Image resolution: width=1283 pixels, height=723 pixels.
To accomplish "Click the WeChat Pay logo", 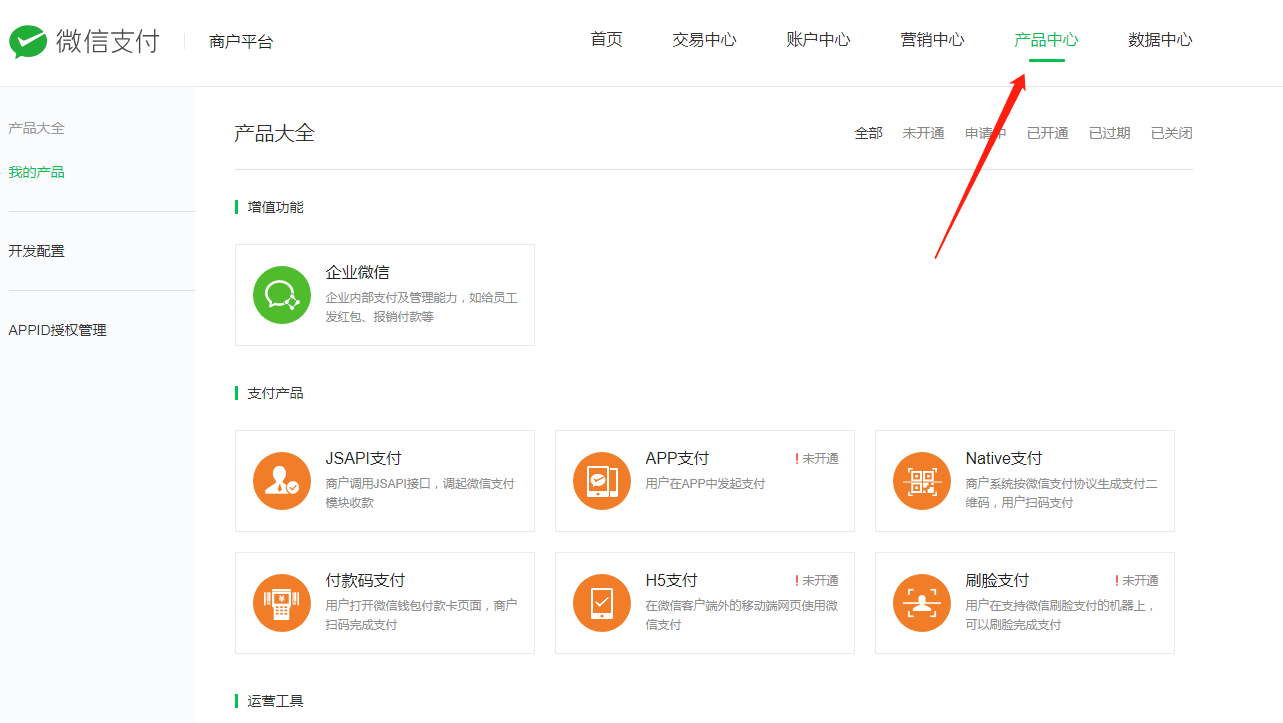I will click(x=84, y=41).
